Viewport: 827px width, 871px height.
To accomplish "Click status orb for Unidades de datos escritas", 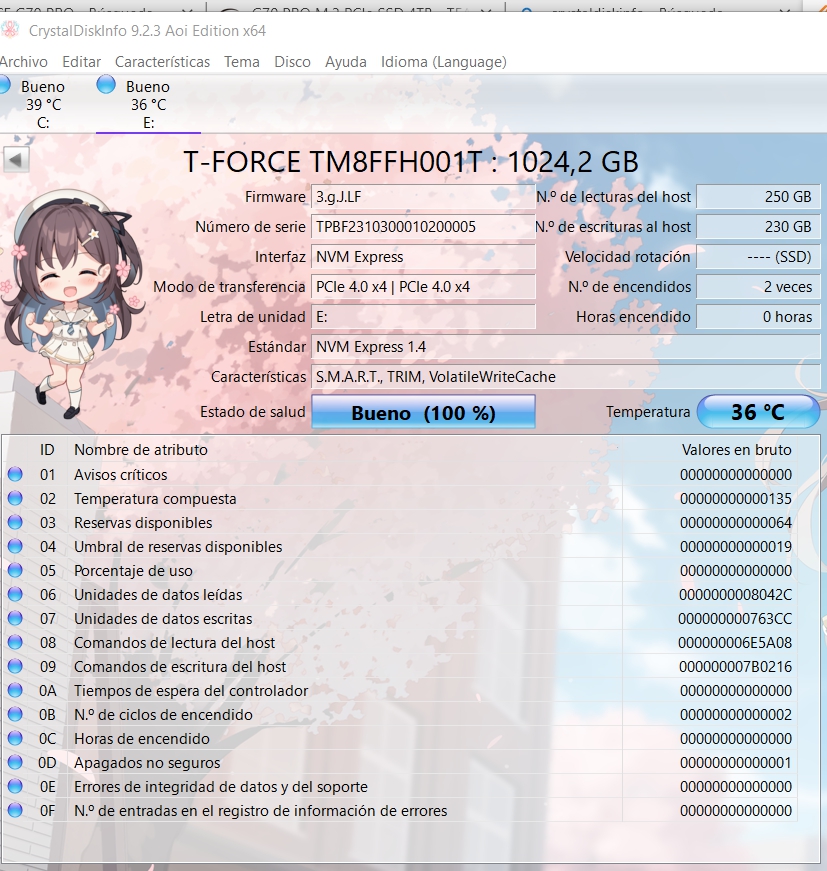I will 15,618.
